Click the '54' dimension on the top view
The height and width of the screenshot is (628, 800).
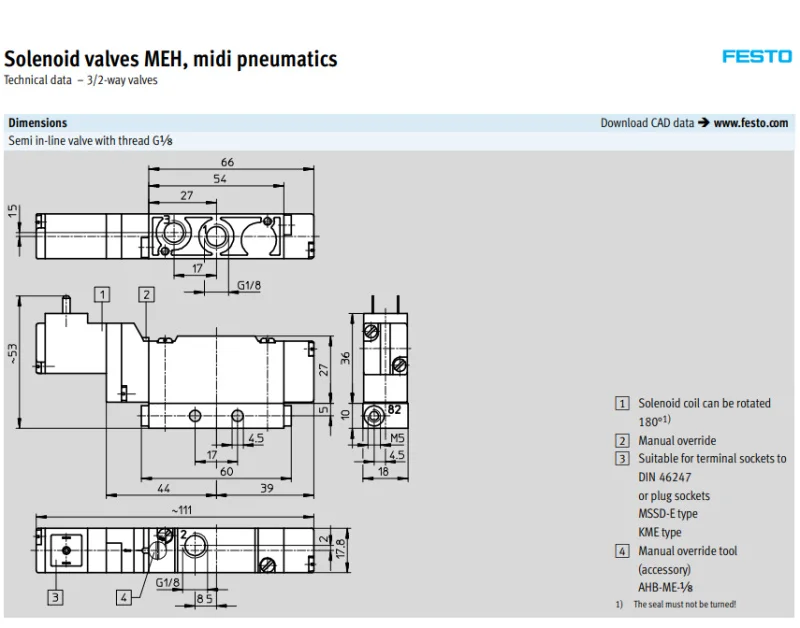(x=220, y=179)
